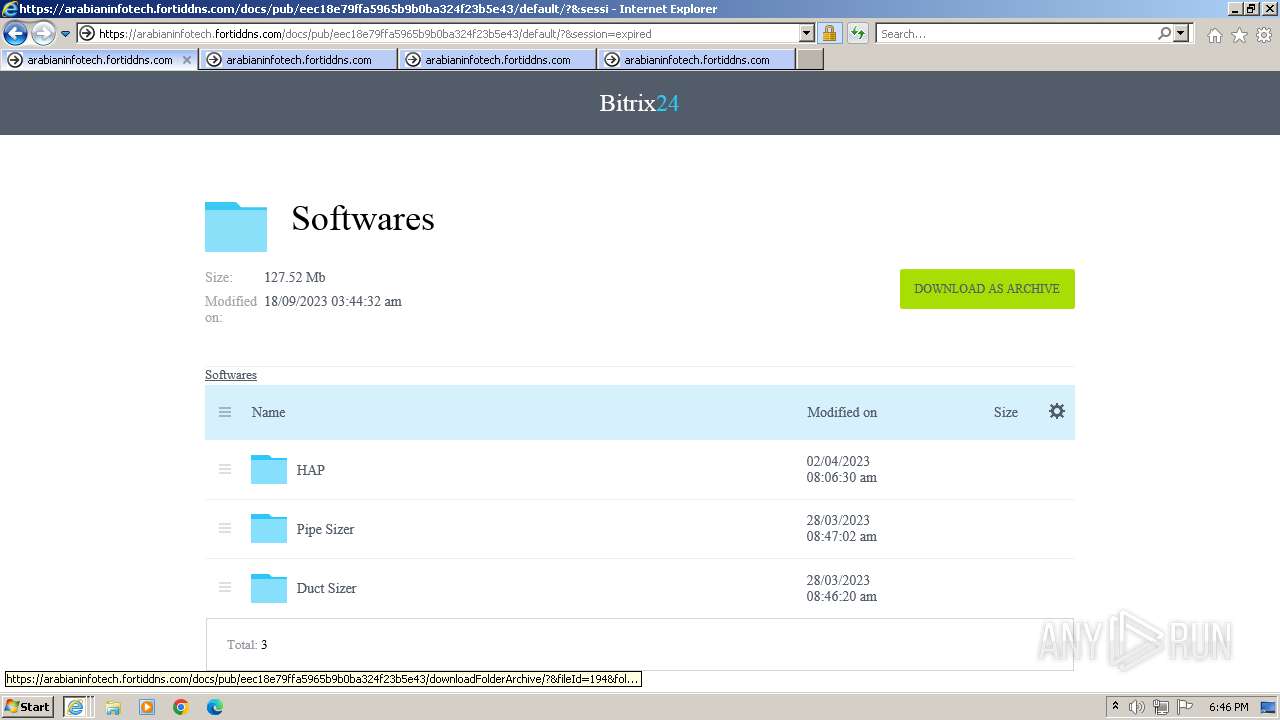Switch to the third arabianinfotech tab
The height and width of the screenshot is (720, 1280).
point(497,60)
